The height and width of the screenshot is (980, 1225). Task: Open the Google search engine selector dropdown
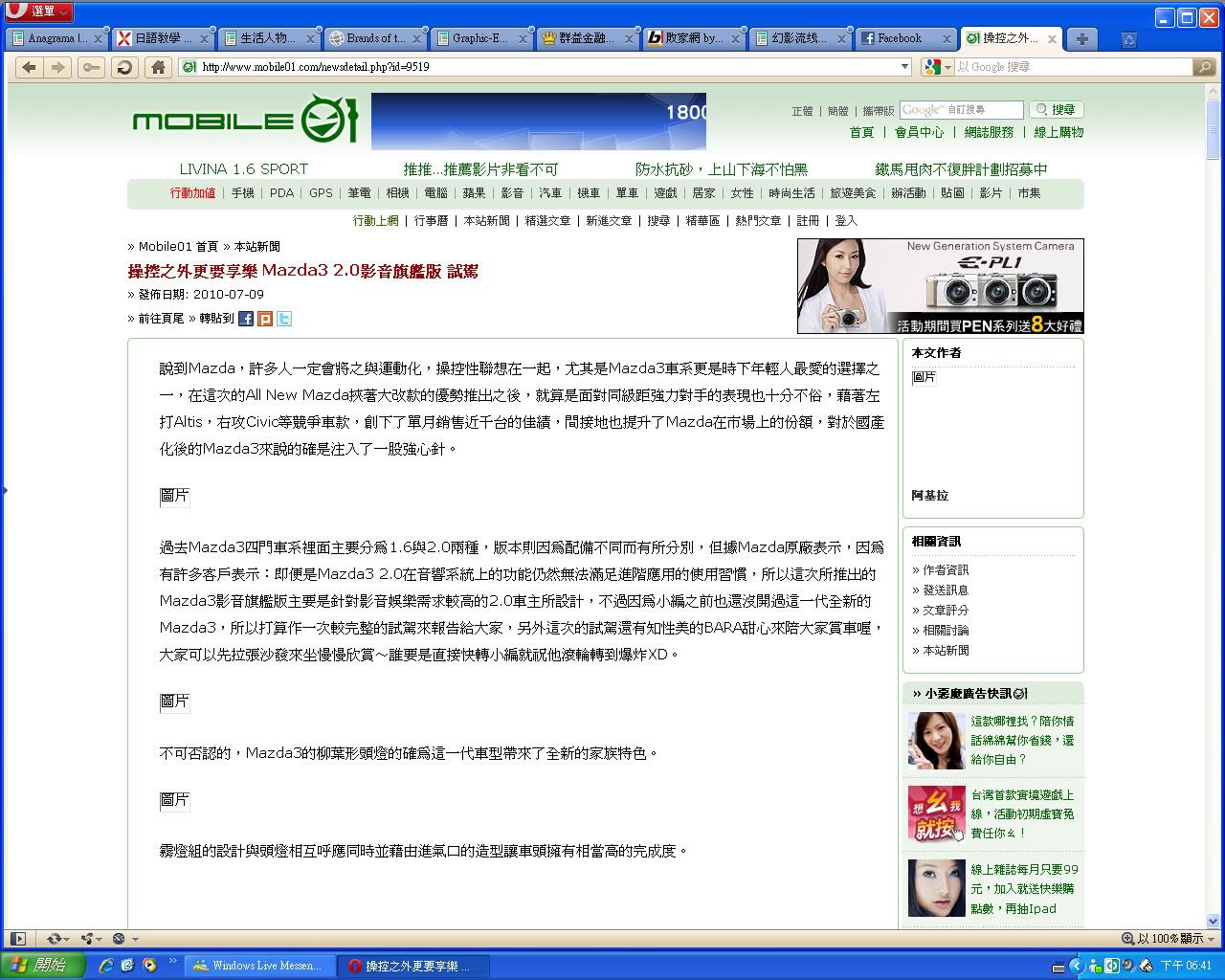click(x=938, y=67)
